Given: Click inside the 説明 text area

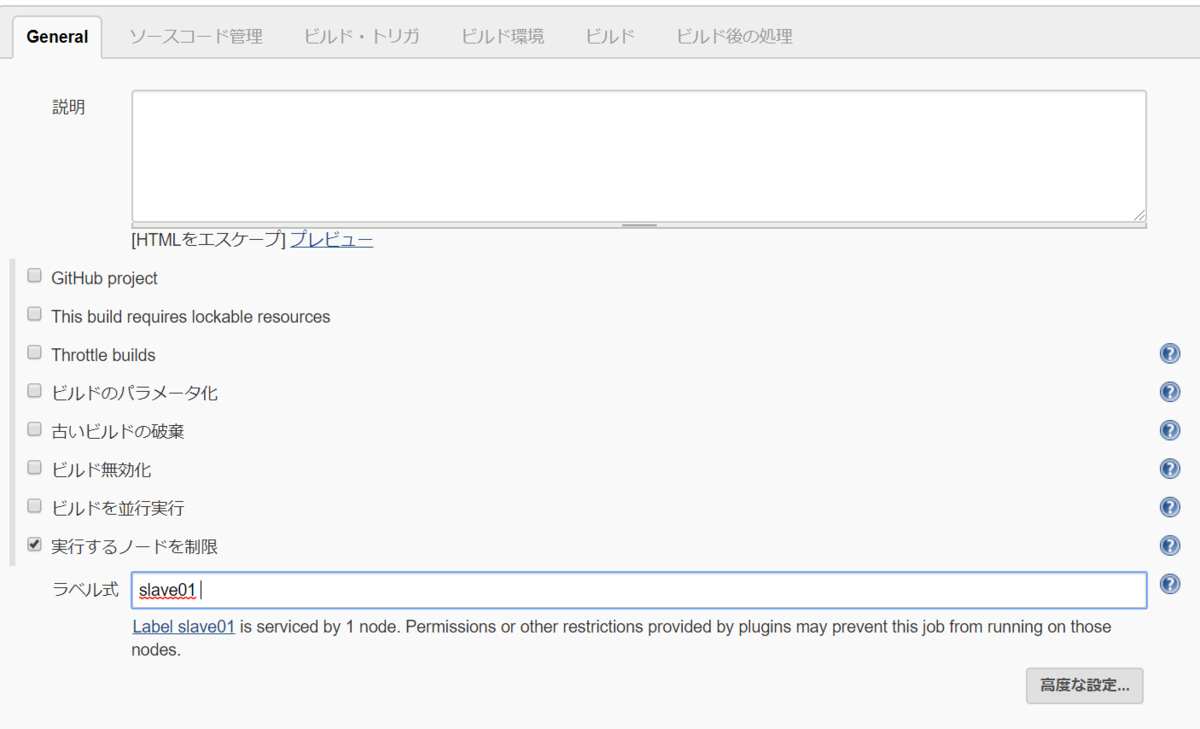Looking at the screenshot, I should pos(640,155).
